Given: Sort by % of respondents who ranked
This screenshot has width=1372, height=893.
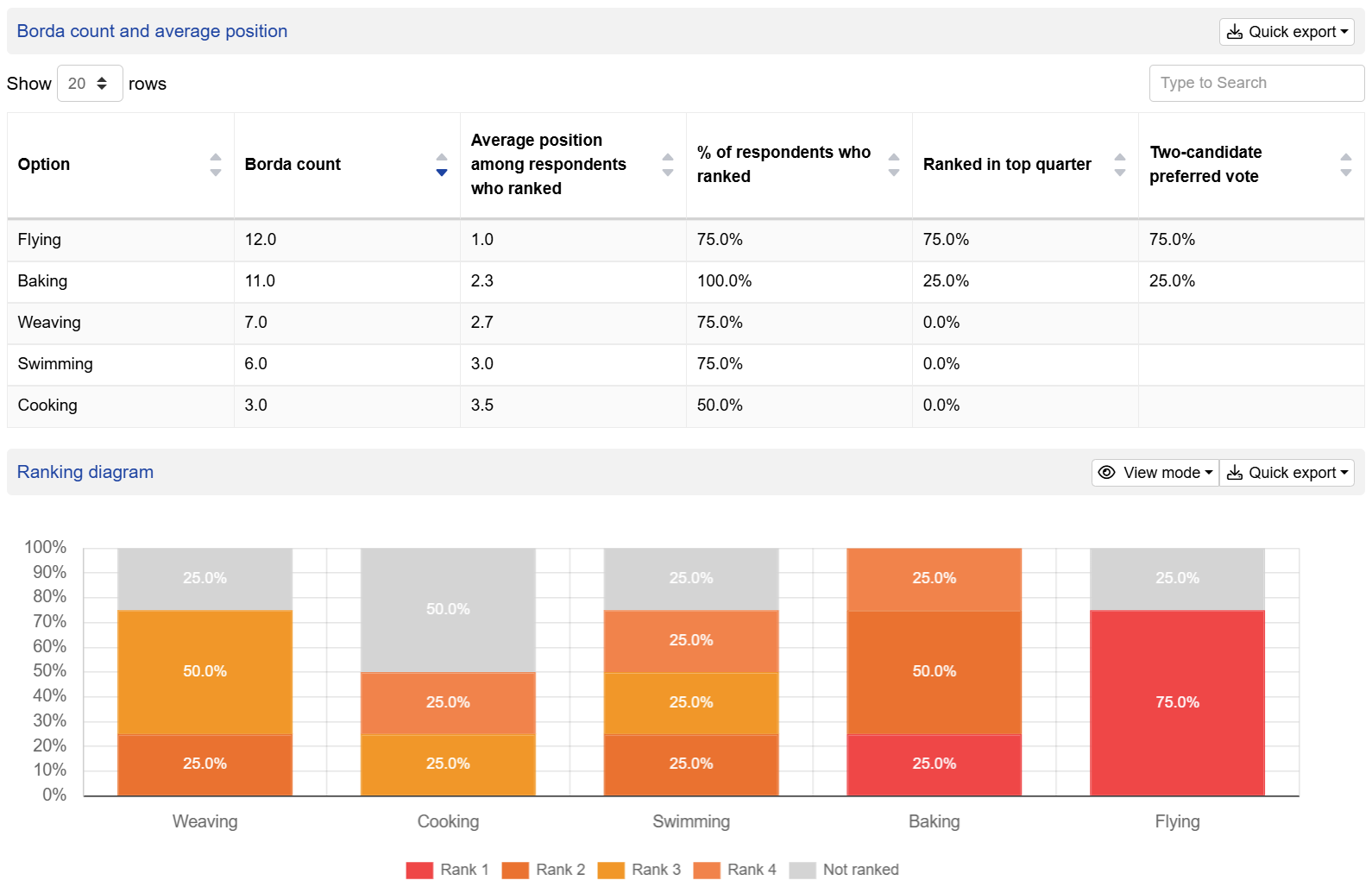Looking at the screenshot, I should pyautogui.click(x=893, y=165).
